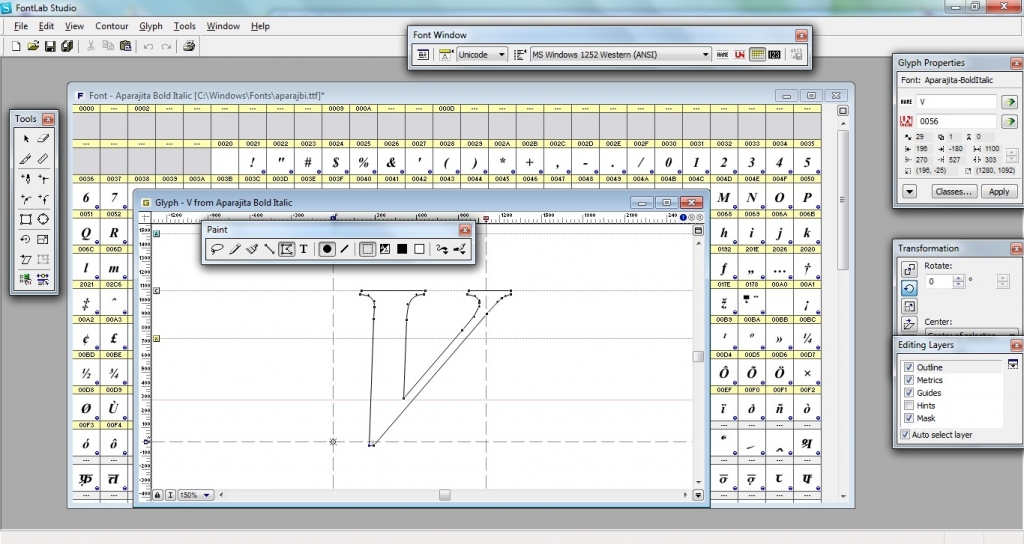Click the Print icon in main toolbar
This screenshot has height=544, width=1024.
(x=188, y=46)
